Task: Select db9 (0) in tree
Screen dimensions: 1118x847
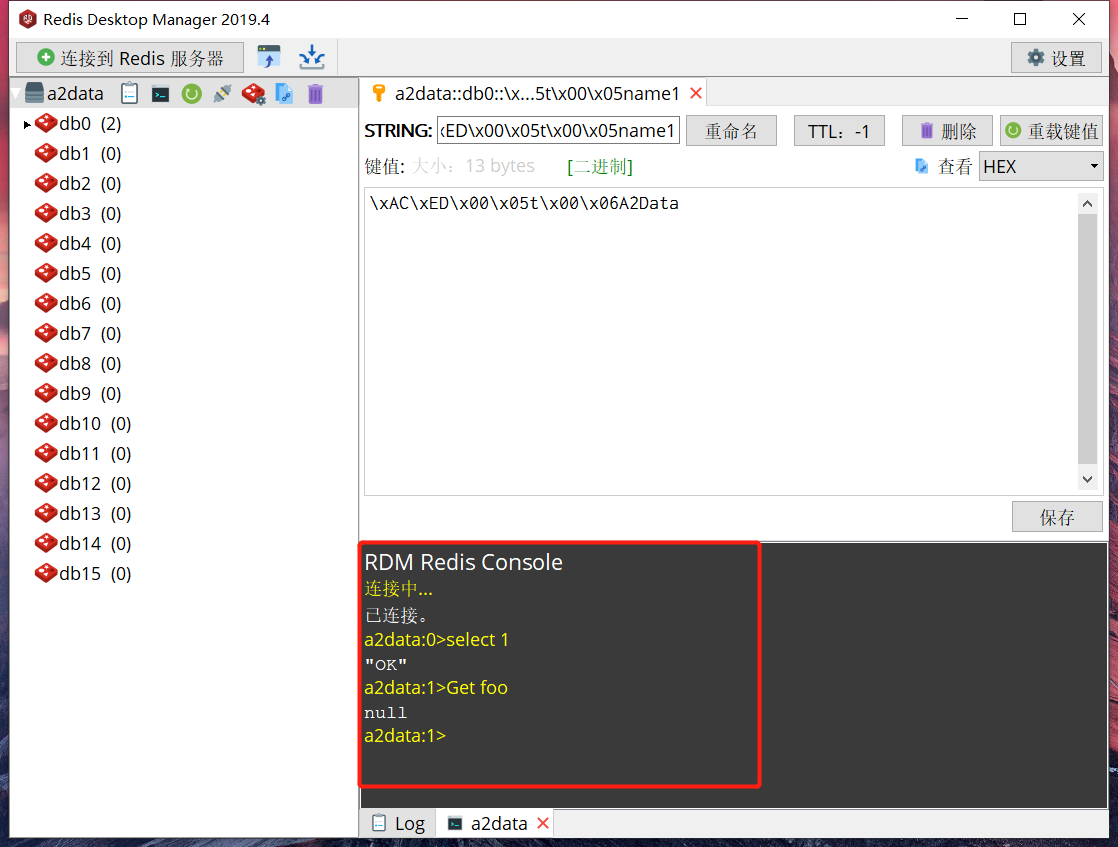Action: coord(78,393)
